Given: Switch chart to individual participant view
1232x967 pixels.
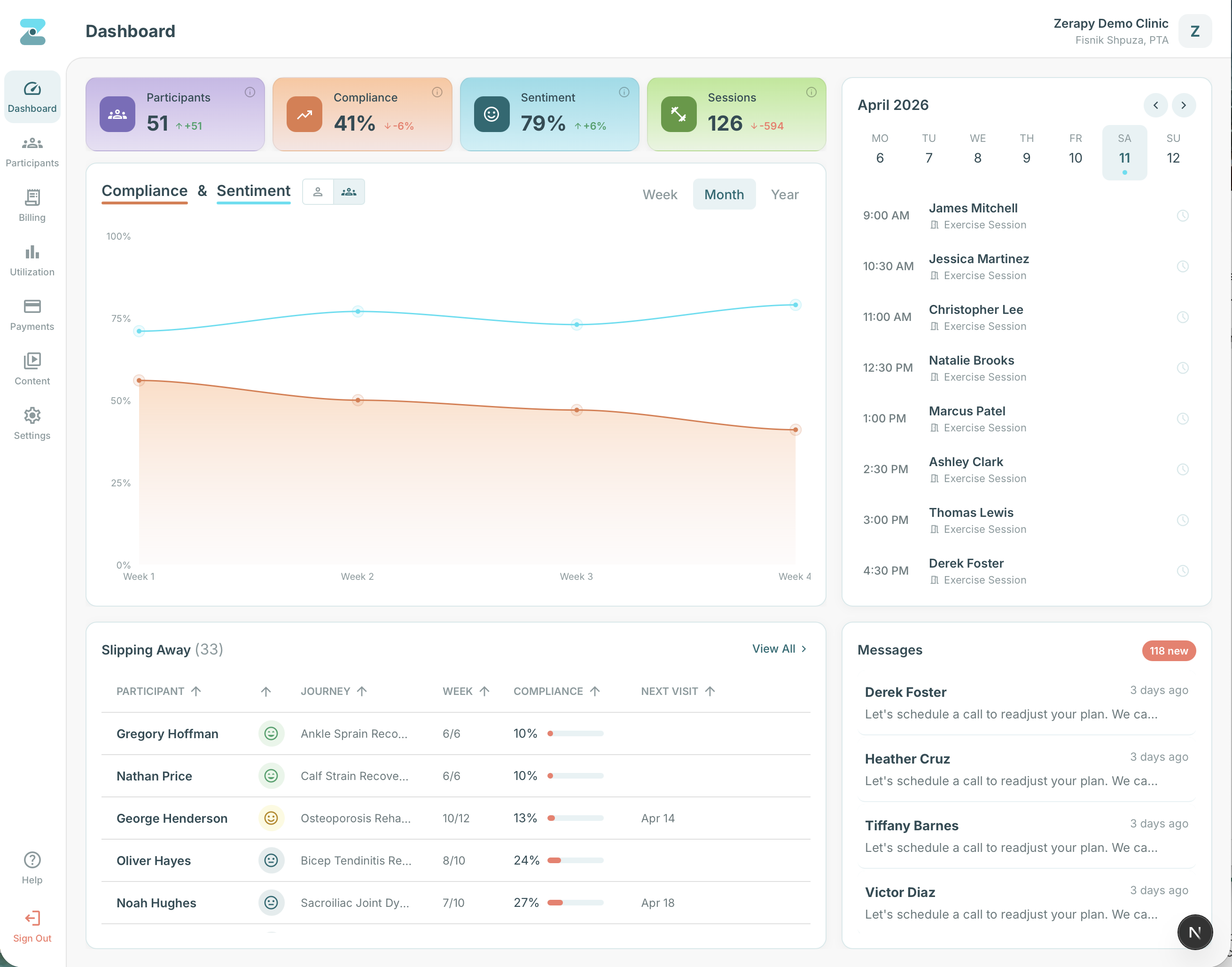Looking at the screenshot, I should tap(318, 191).
